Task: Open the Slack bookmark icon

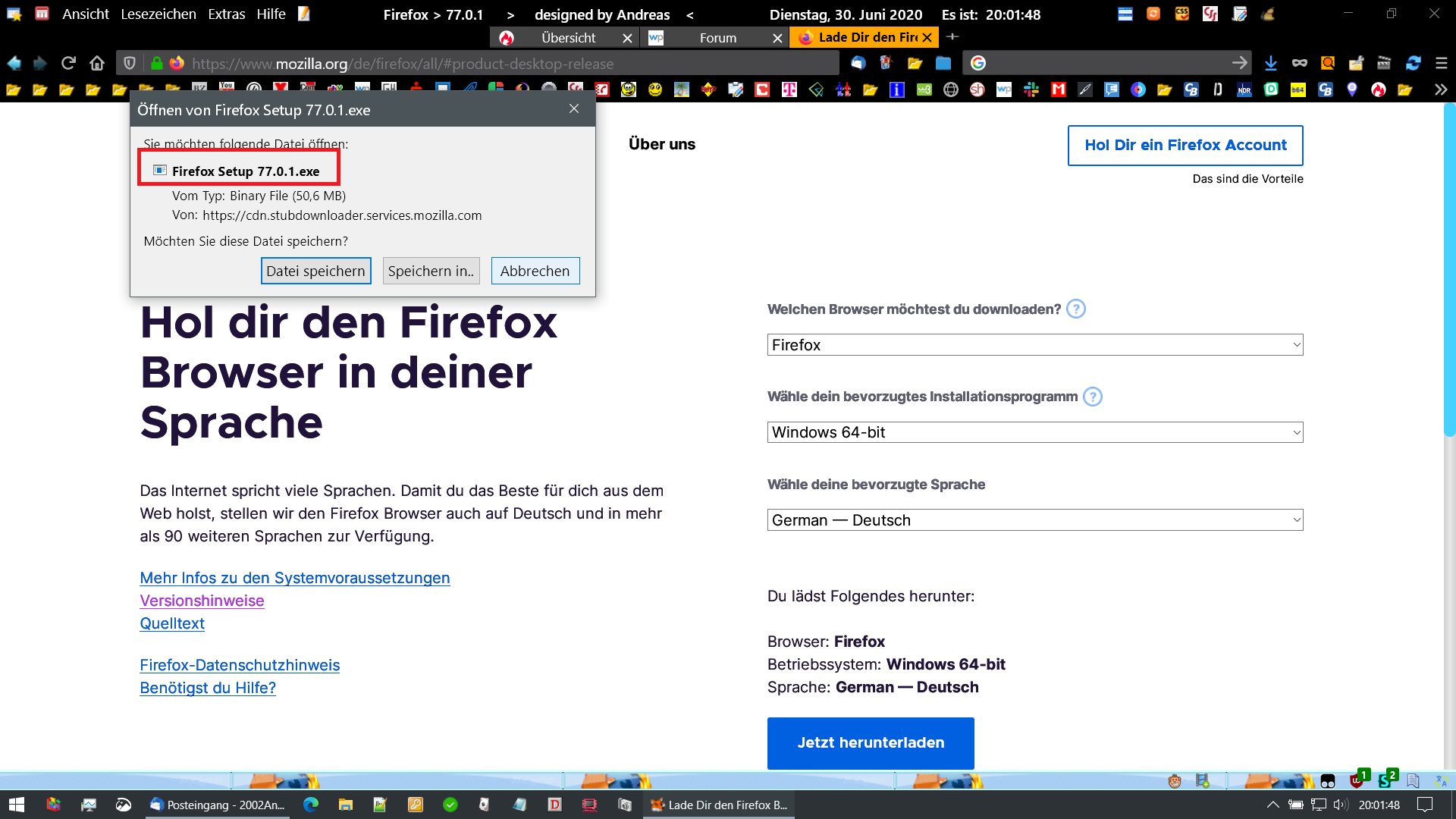Action: pos(1031,89)
